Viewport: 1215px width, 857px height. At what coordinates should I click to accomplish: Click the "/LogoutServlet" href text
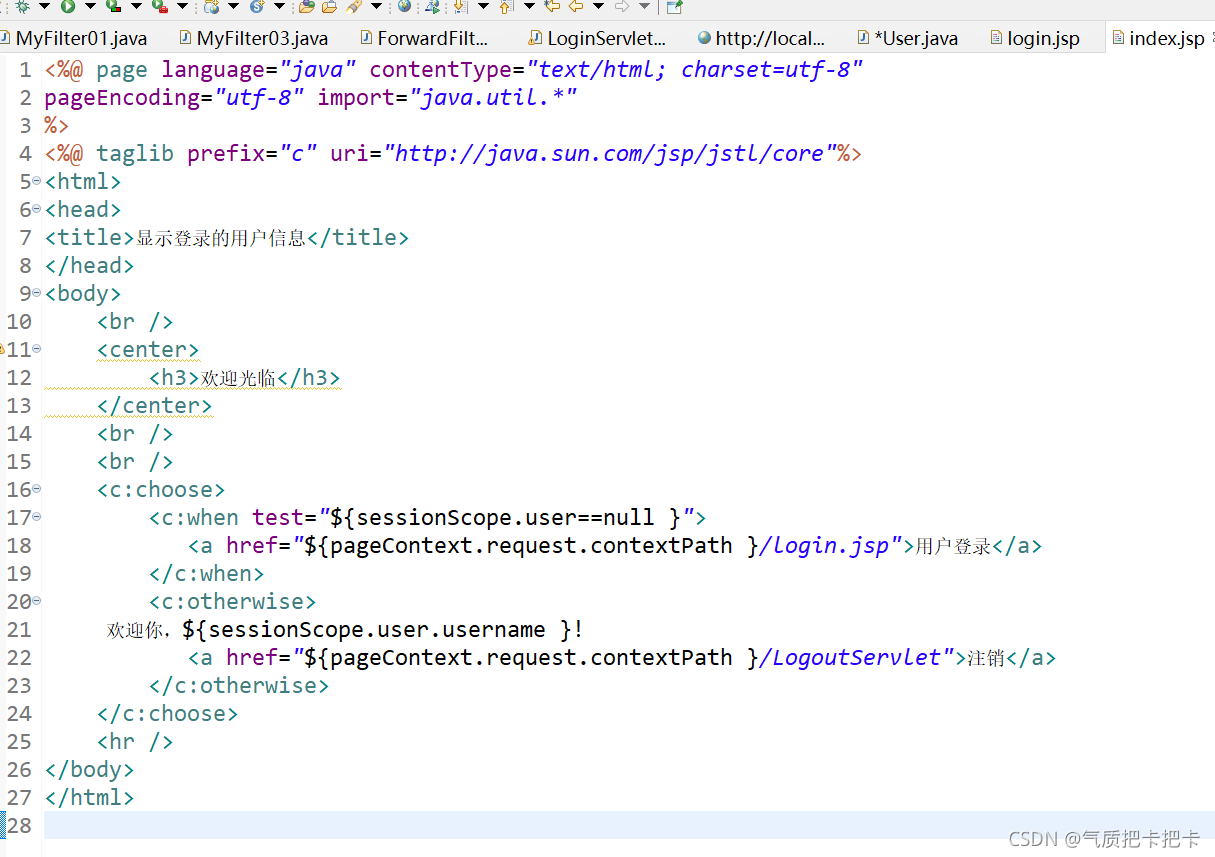[x=851, y=657]
